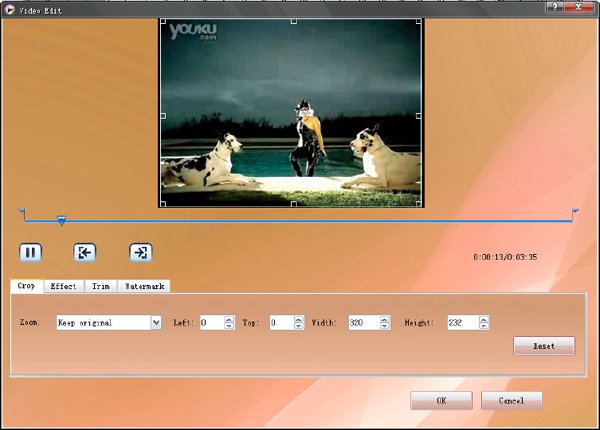
Task: Click the 'Keep original' zoom combo box text
Action: (85, 323)
